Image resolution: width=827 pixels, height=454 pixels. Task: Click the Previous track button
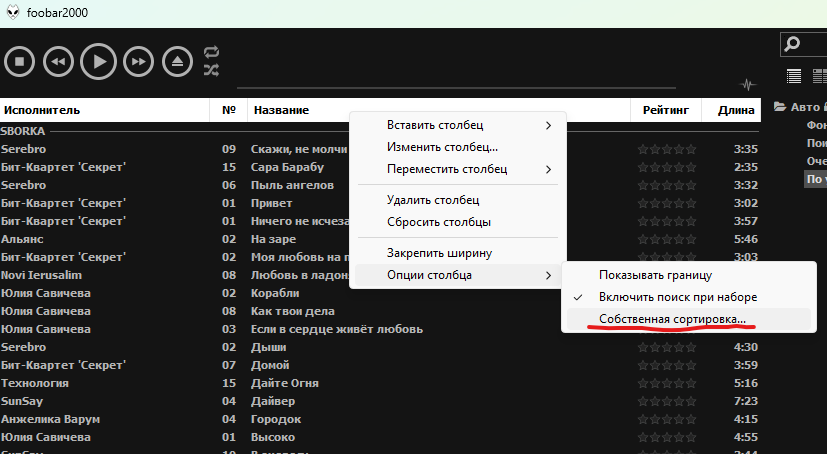pos(58,62)
